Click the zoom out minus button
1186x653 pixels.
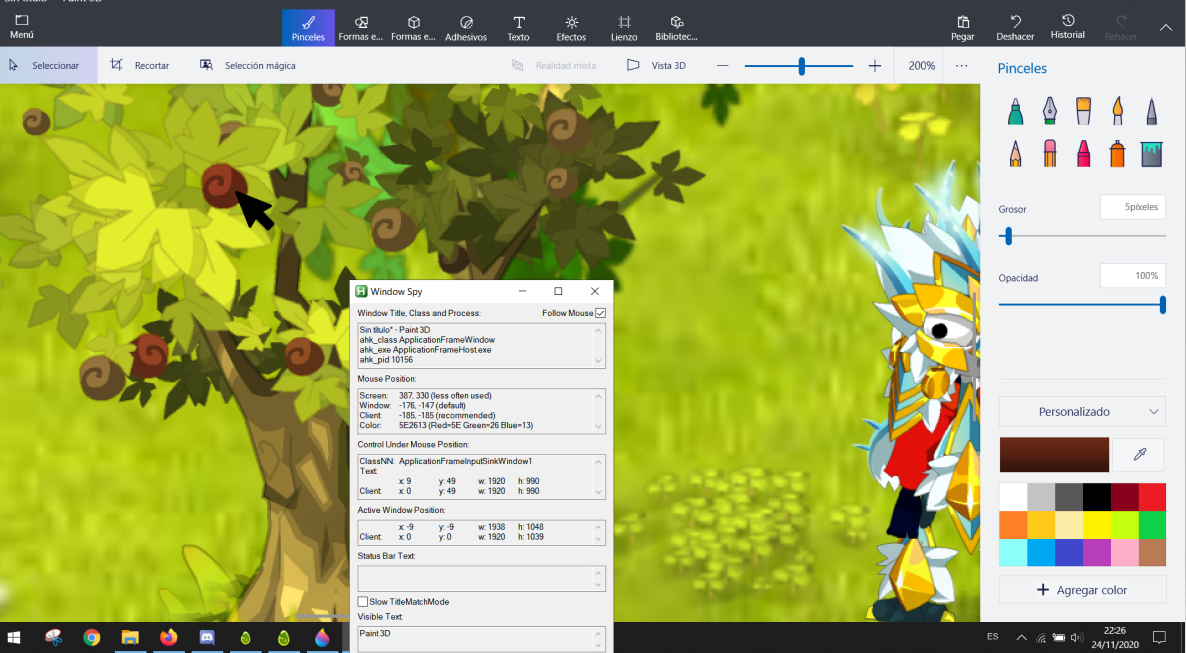click(722, 66)
